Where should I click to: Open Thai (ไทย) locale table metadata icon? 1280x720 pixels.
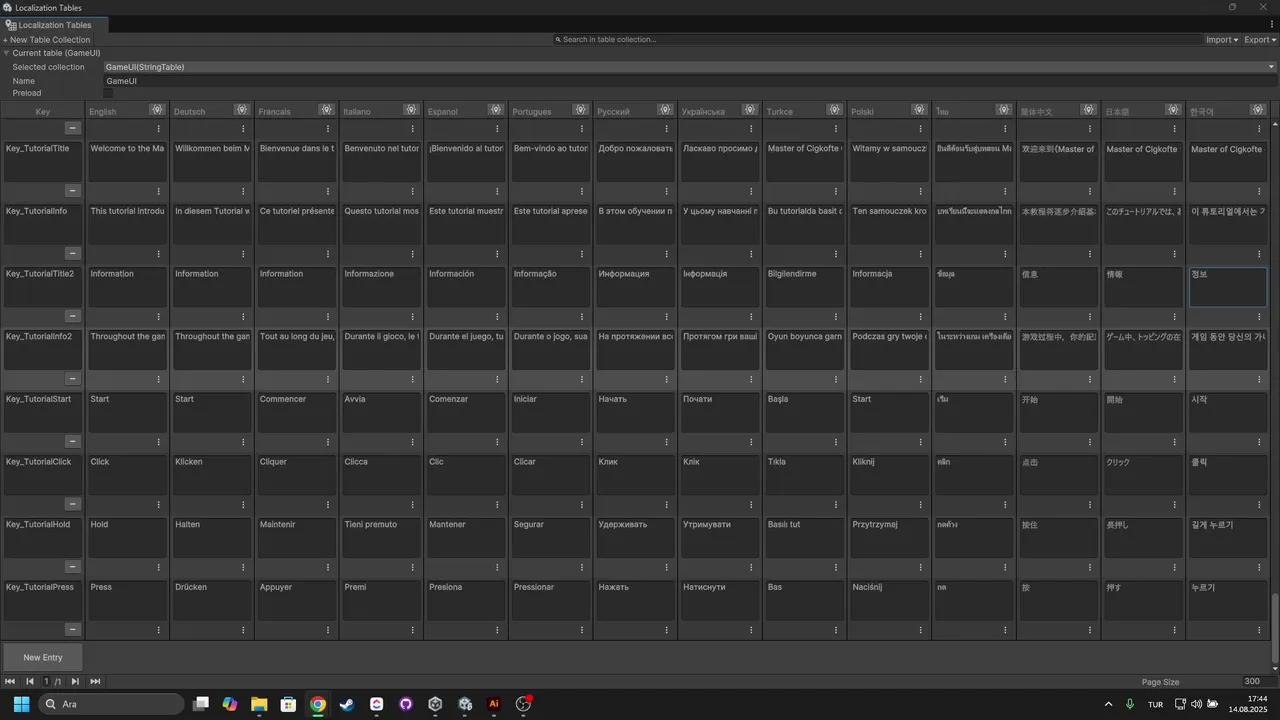point(1004,110)
